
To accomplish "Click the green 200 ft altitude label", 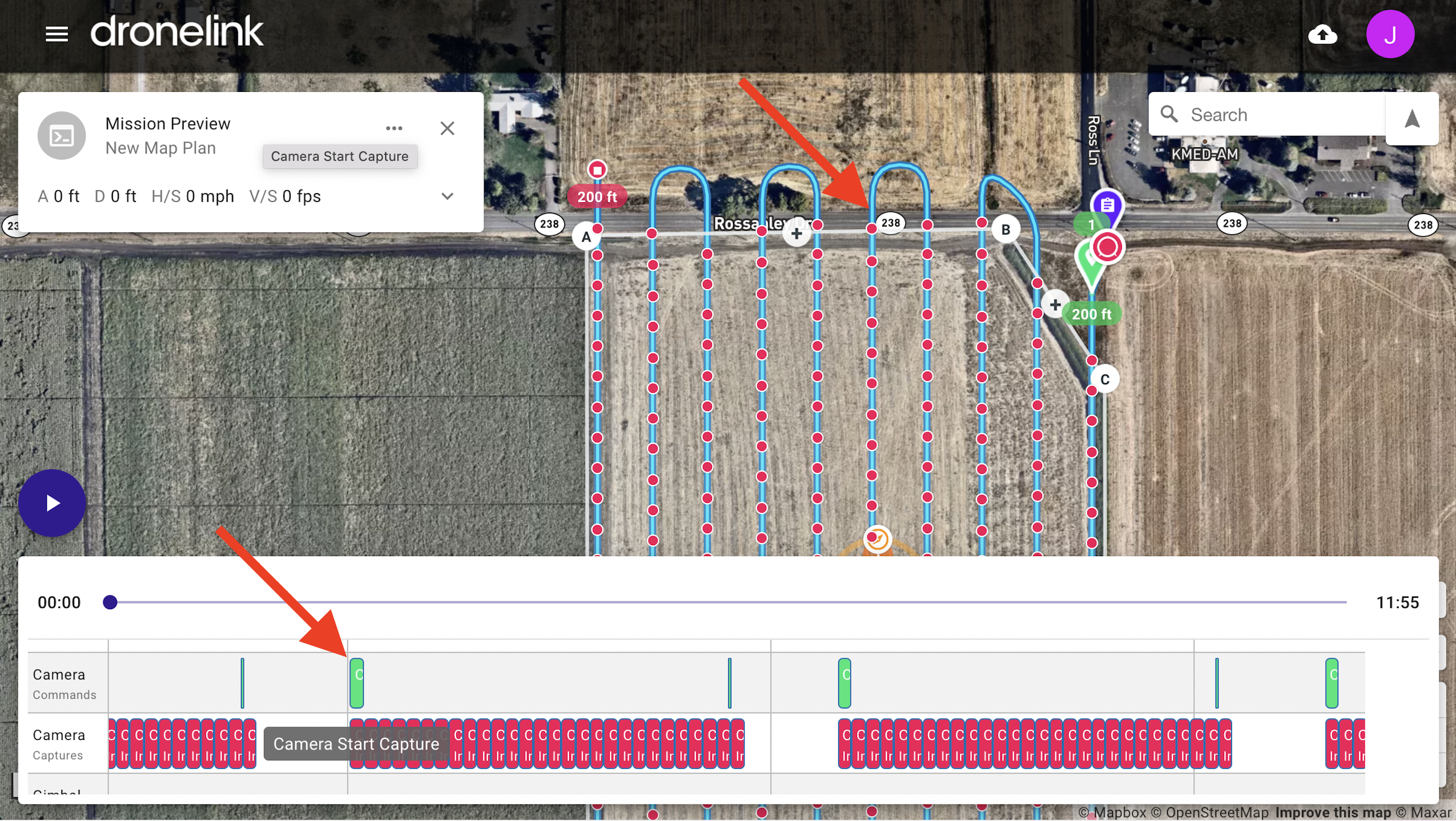I will (x=1091, y=314).
